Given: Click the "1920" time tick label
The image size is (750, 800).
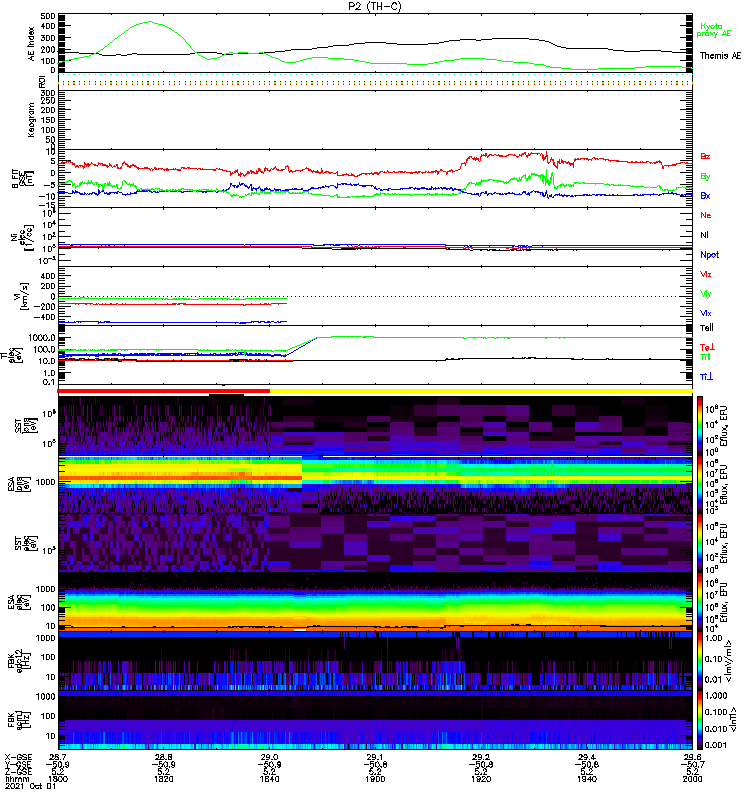Looking at the screenshot, I should pos(481,779).
